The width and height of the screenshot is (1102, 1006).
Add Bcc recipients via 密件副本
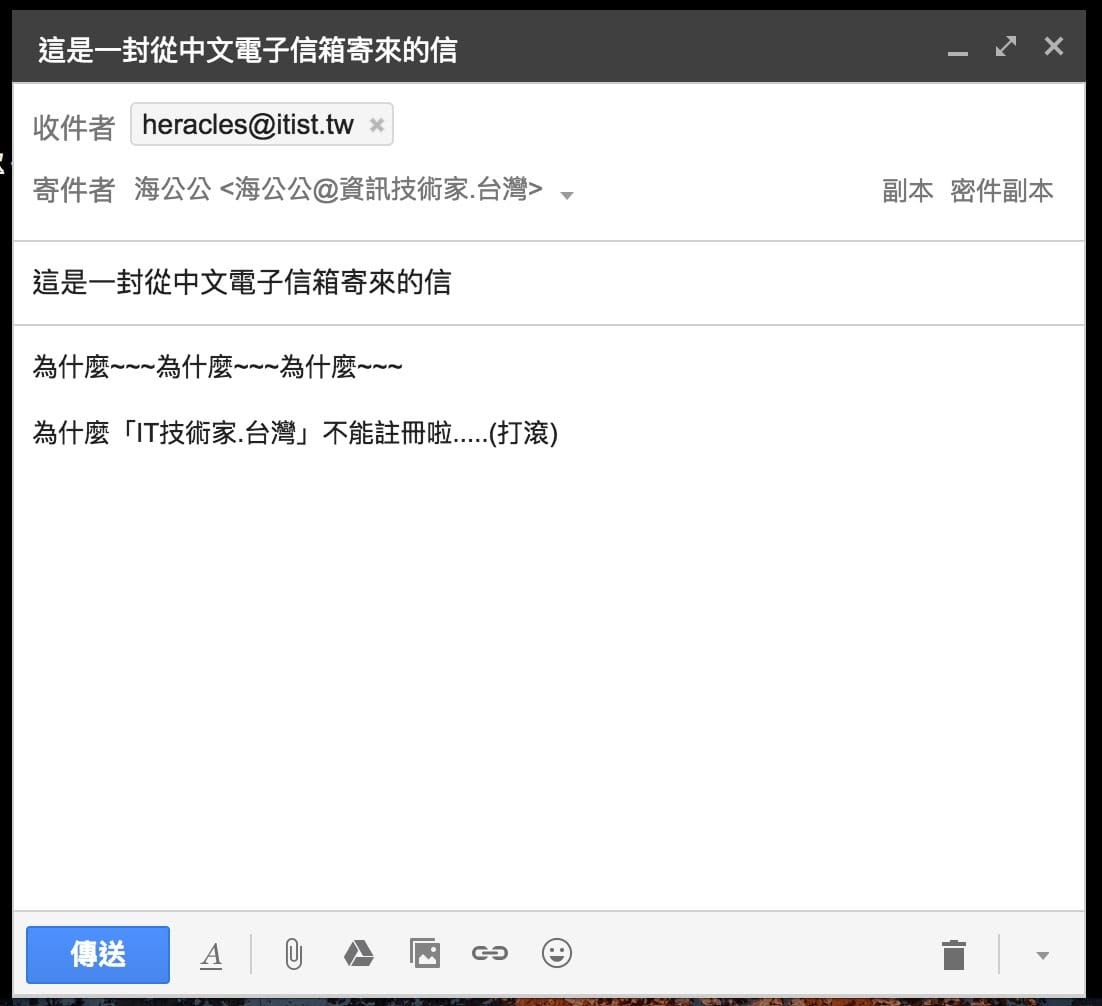pos(1003,191)
